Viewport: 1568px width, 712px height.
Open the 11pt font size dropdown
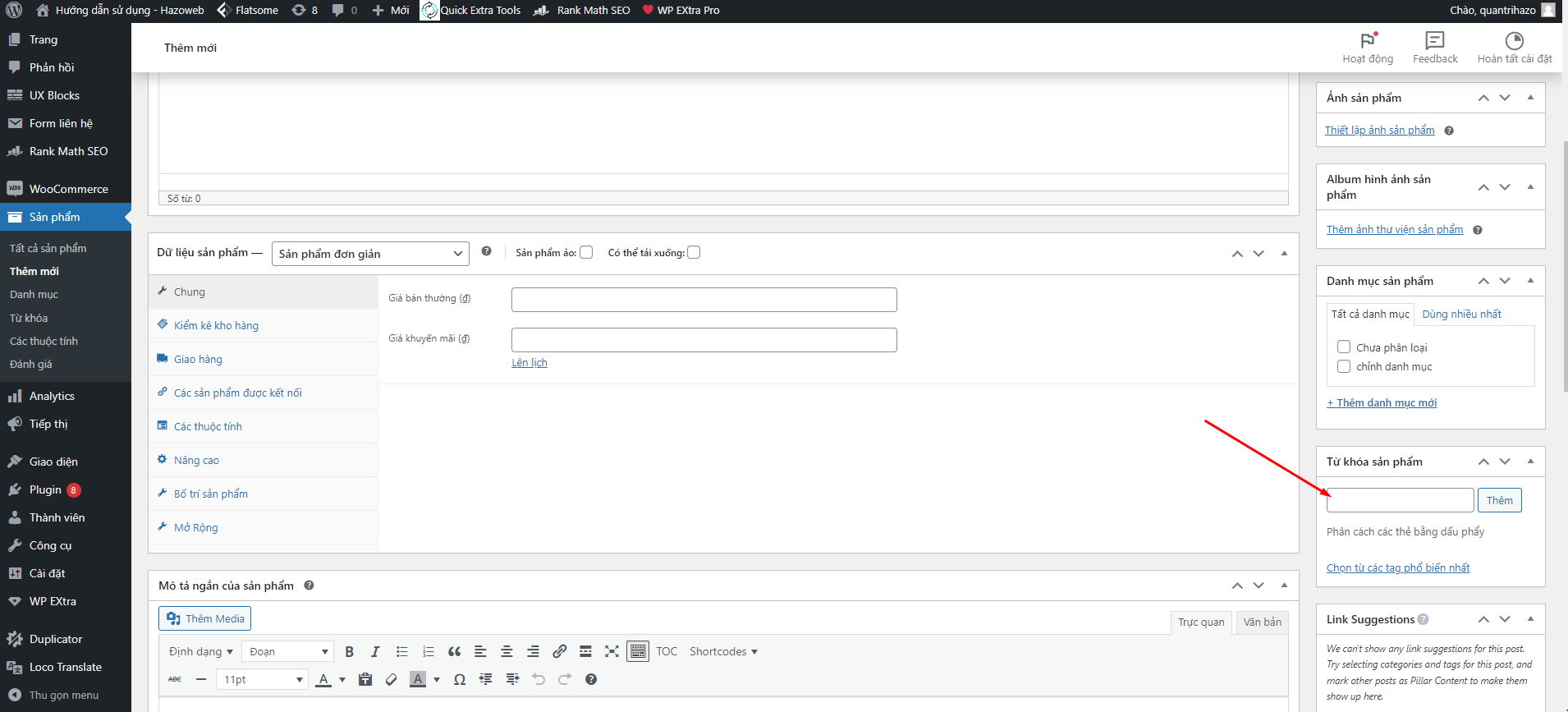(x=262, y=679)
